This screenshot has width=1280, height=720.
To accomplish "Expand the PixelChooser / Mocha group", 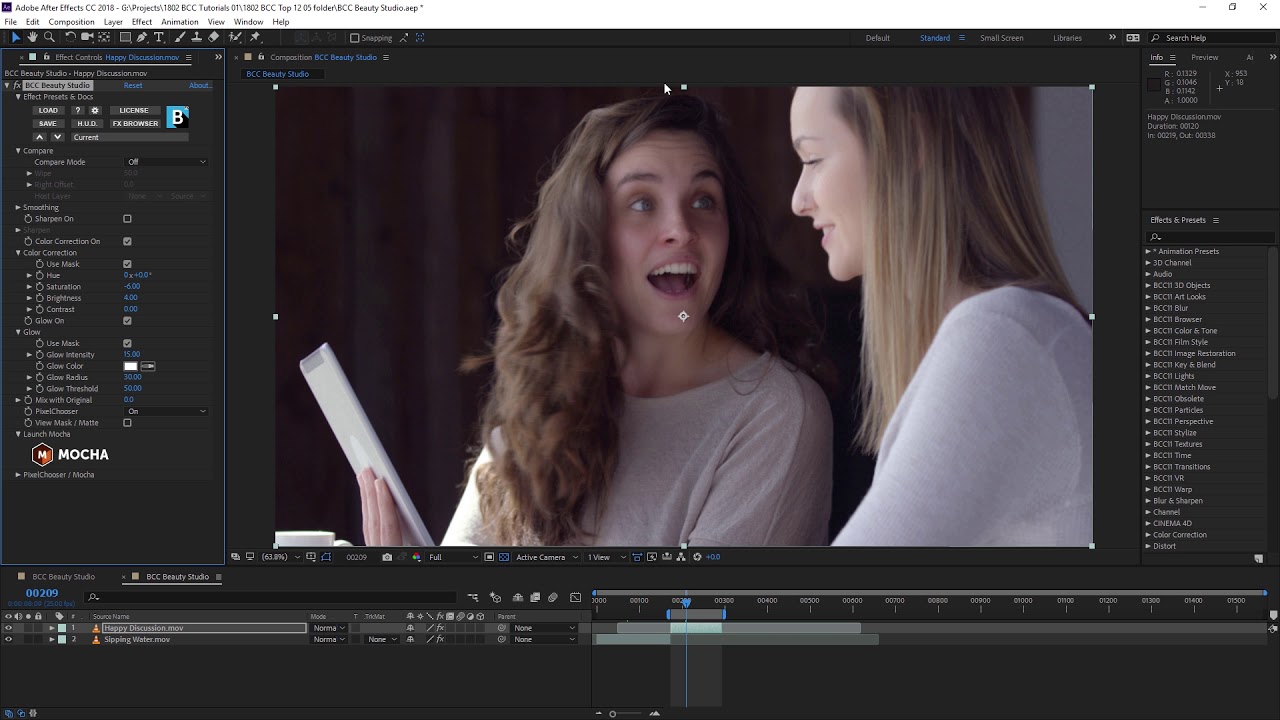I will click(x=18, y=475).
